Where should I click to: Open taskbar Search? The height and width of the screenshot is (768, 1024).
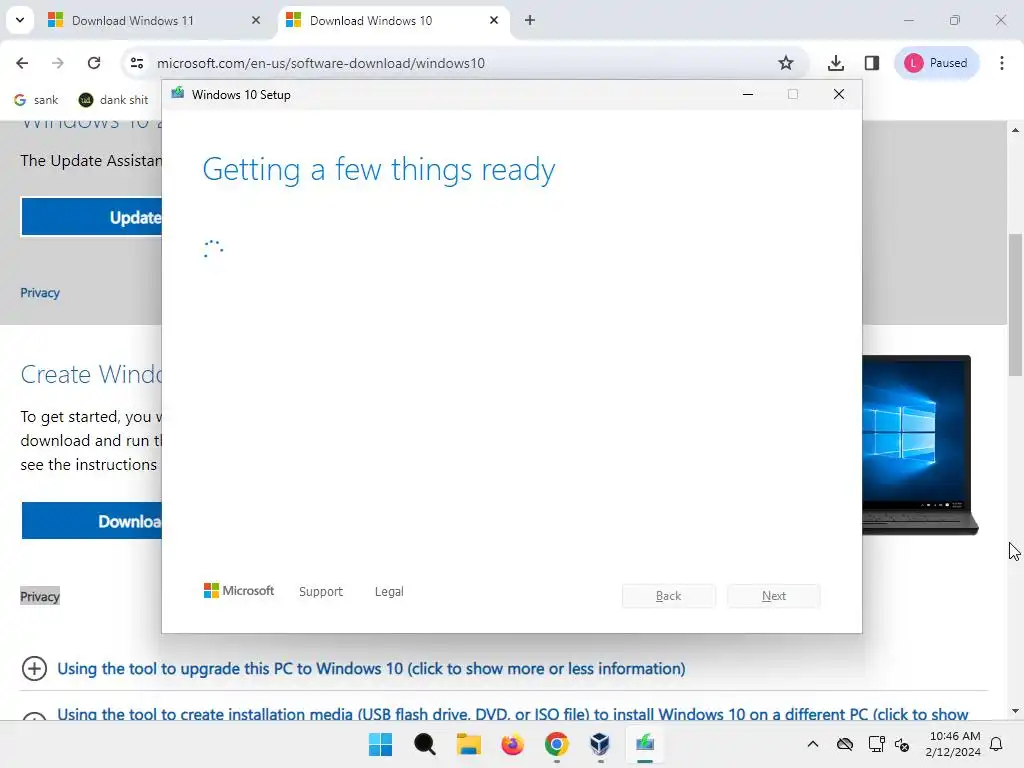click(x=424, y=744)
